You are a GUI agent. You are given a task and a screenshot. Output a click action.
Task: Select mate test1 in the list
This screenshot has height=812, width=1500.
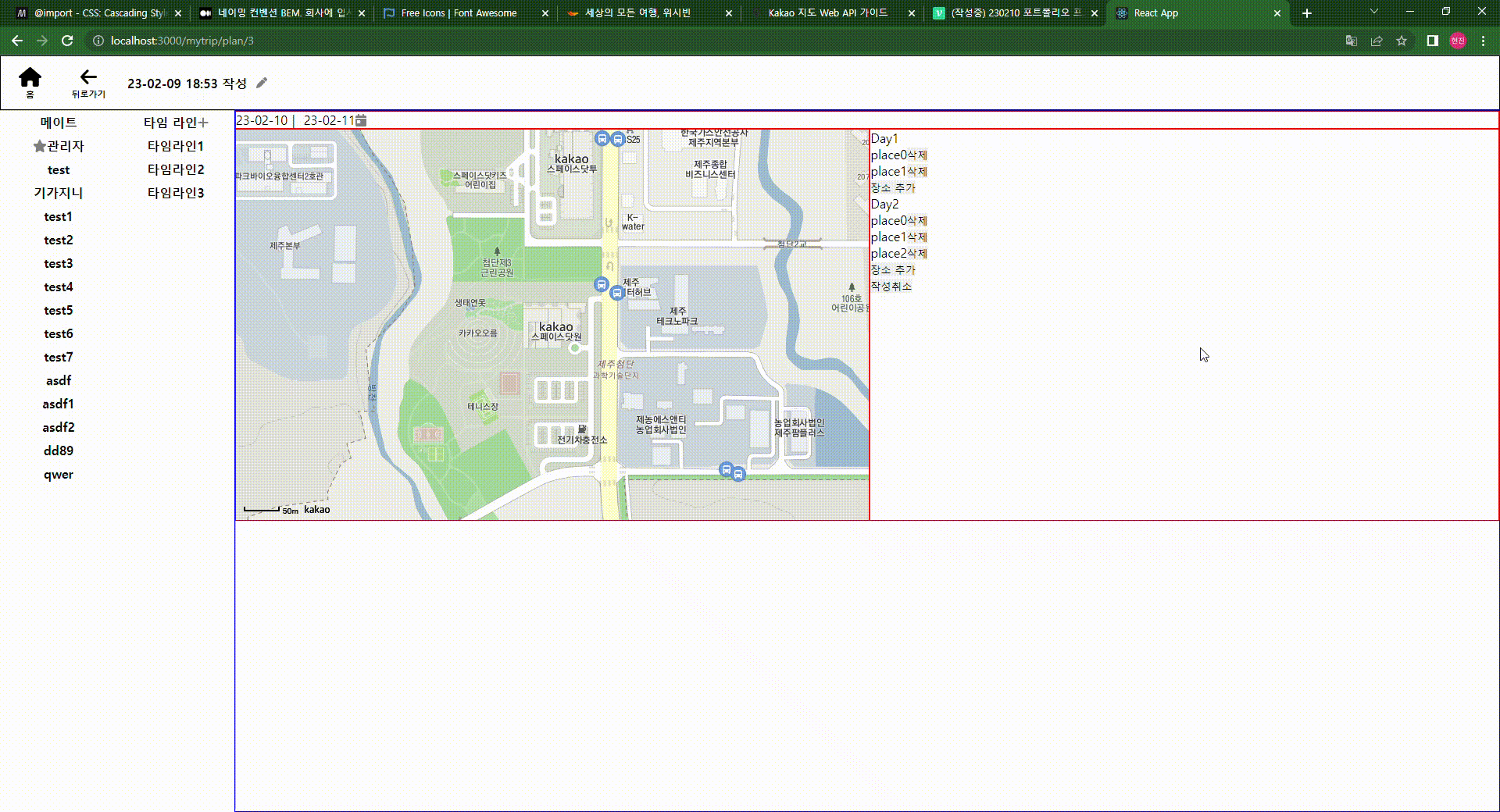(x=59, y=216)
